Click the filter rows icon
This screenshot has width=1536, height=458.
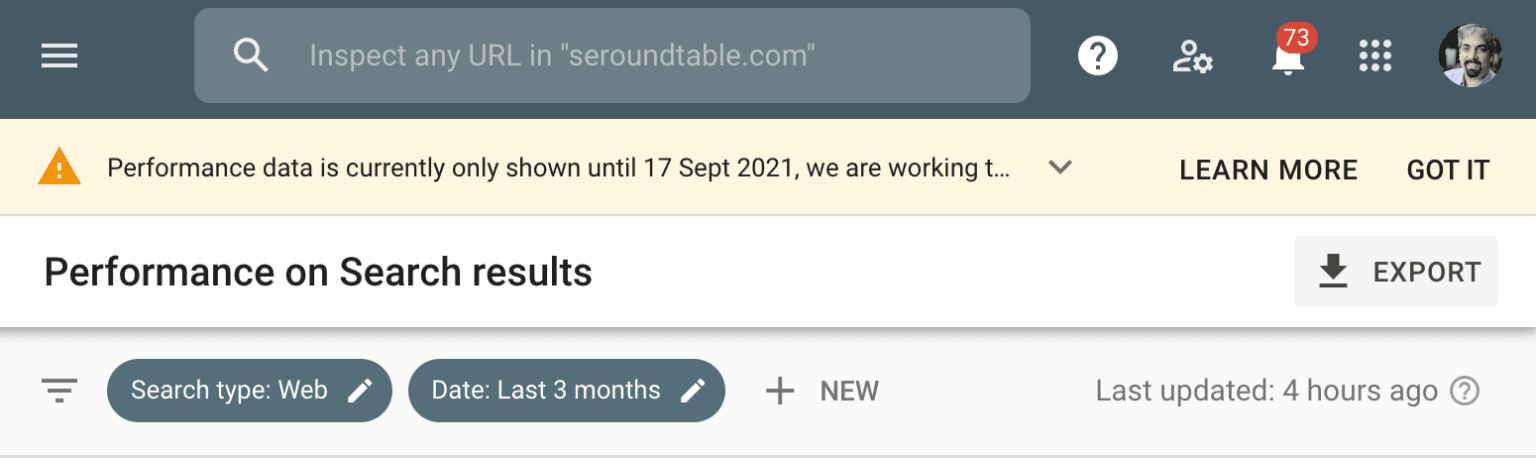pyautogui.click(x=59, y=390)
